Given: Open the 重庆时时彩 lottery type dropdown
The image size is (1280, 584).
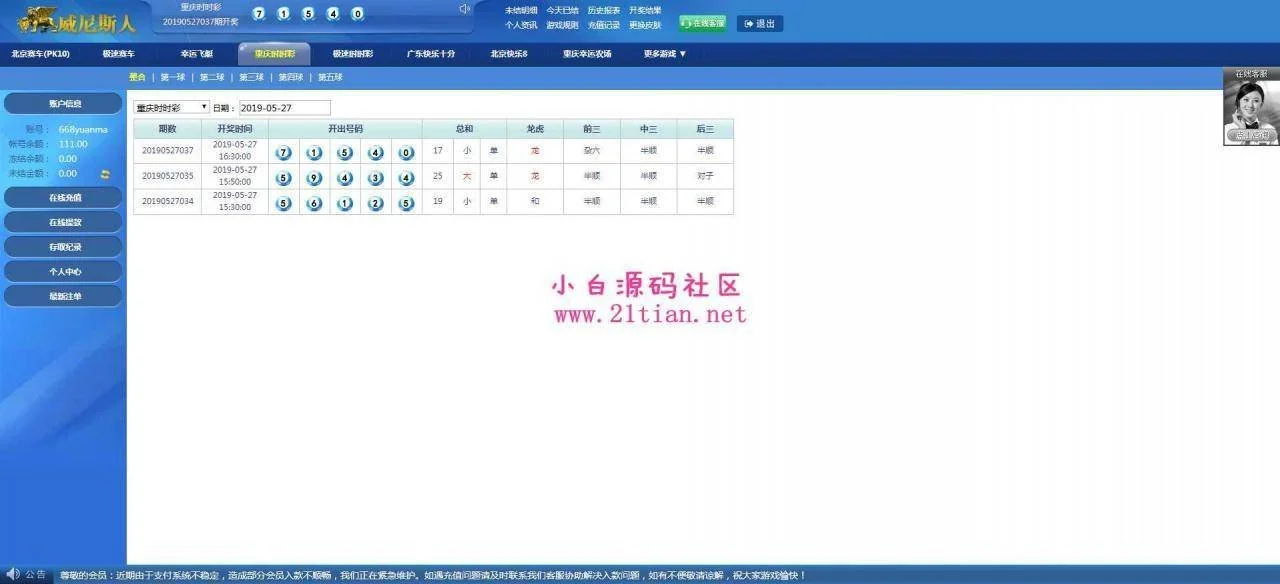Looking at the screenshot, I should 171,107.
